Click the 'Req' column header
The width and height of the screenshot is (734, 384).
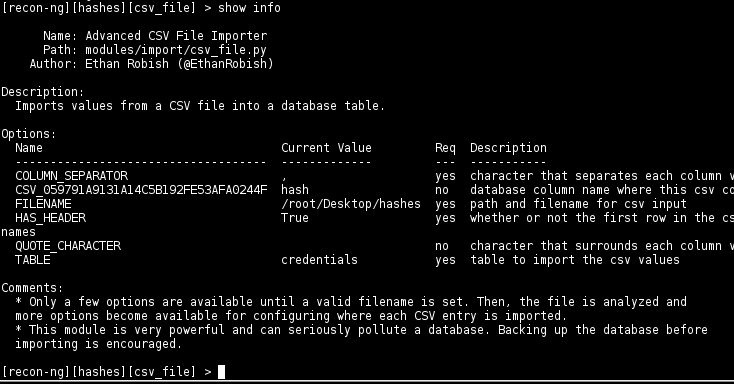[x=445, y=148]
